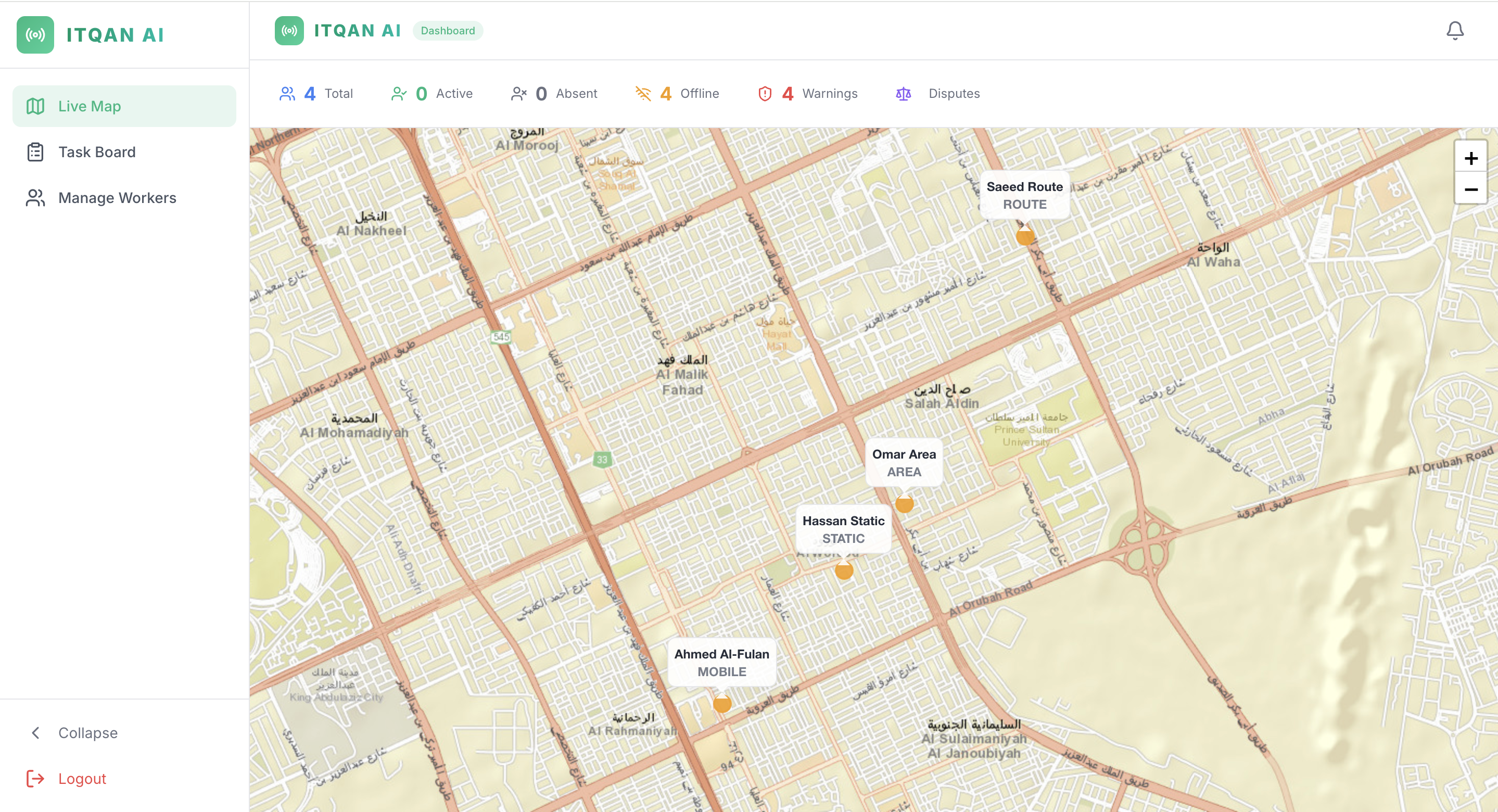Click the Warnings stat label

830,94
